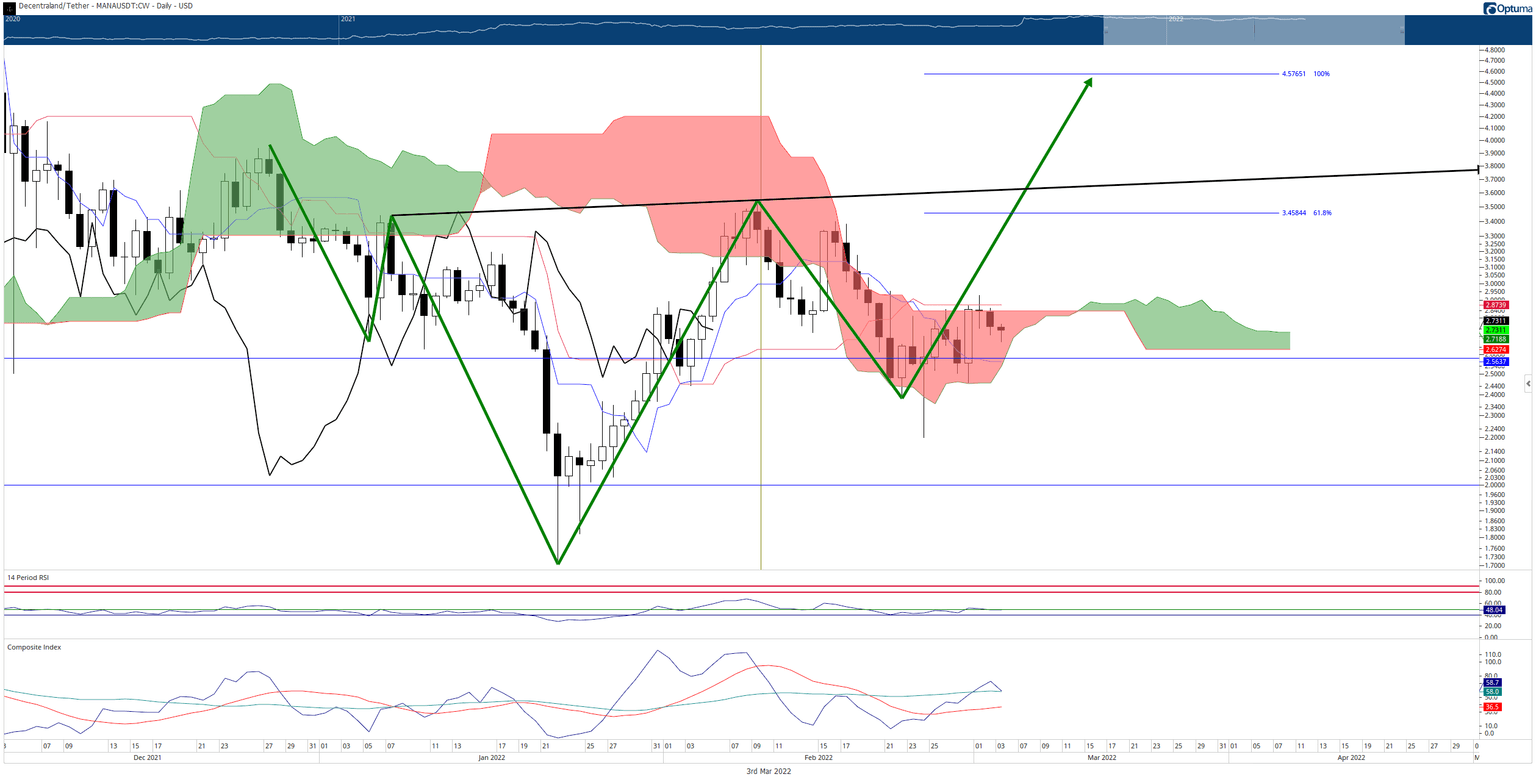Click the Composite Index value tag 36.5
The image size is (1536, 783).
coord(1491,707)
